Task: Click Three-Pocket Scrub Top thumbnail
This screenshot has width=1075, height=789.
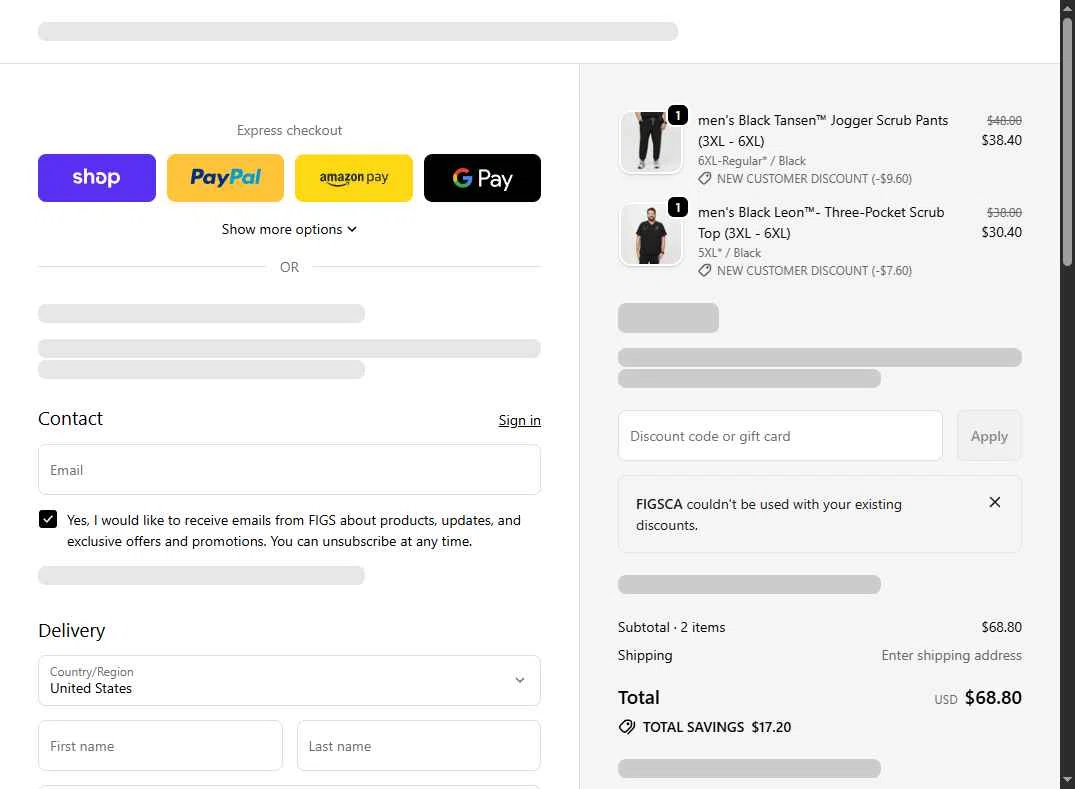Action: click(x=651, y=235)
